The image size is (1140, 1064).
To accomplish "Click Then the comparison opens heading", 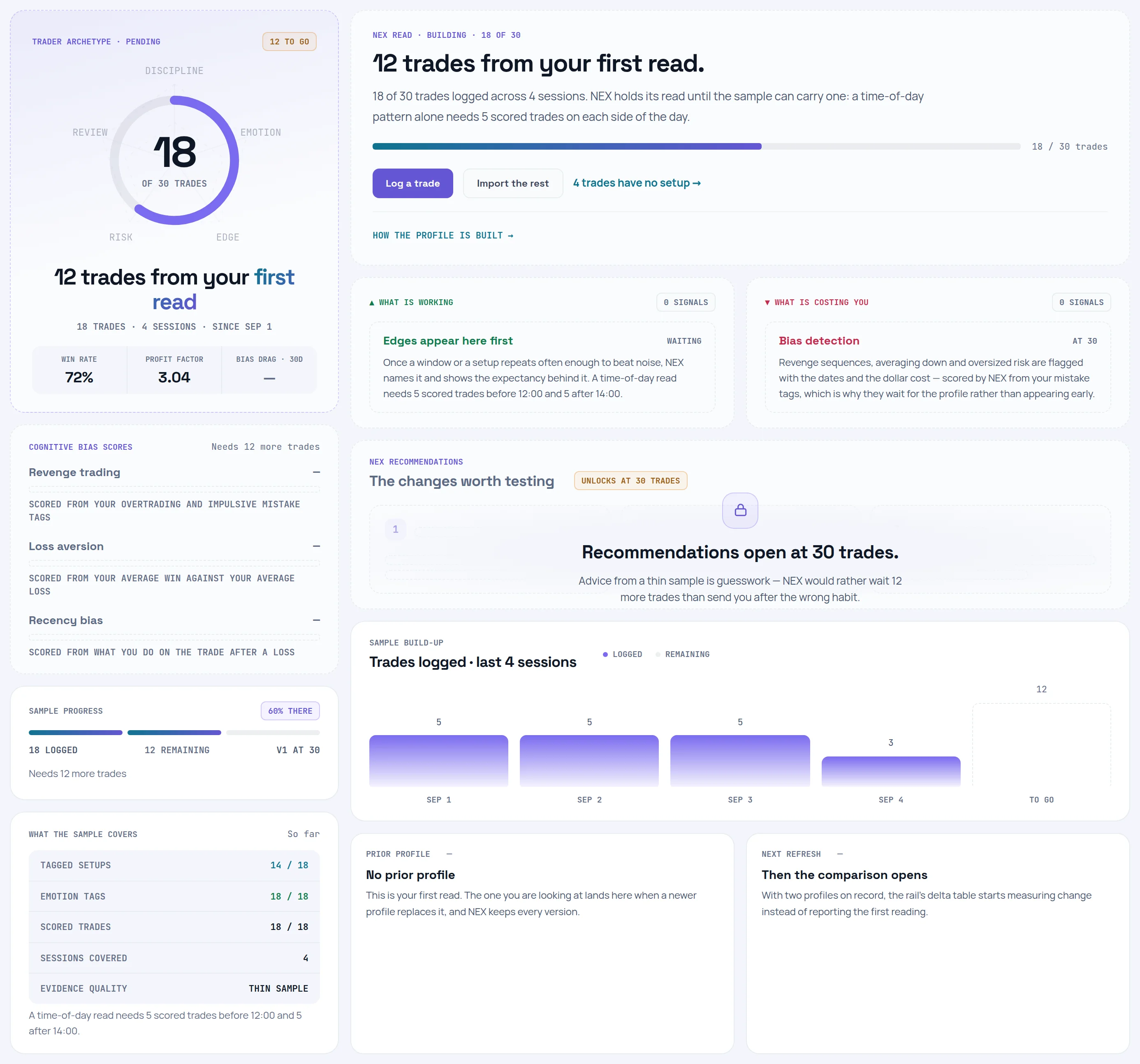I will tap(844, 875).
